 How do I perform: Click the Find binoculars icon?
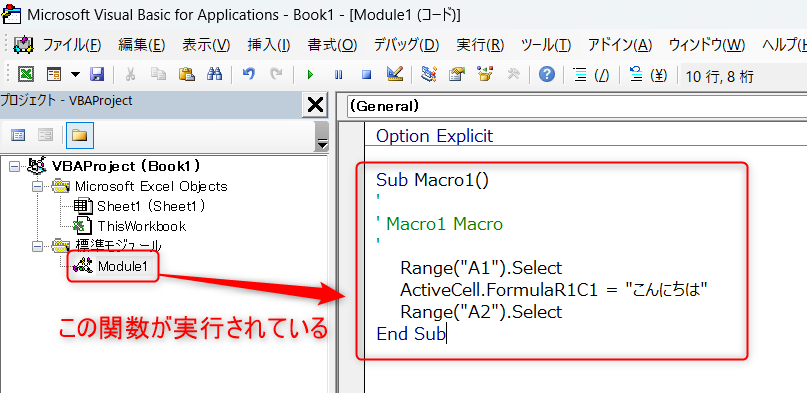click(214, 75)
